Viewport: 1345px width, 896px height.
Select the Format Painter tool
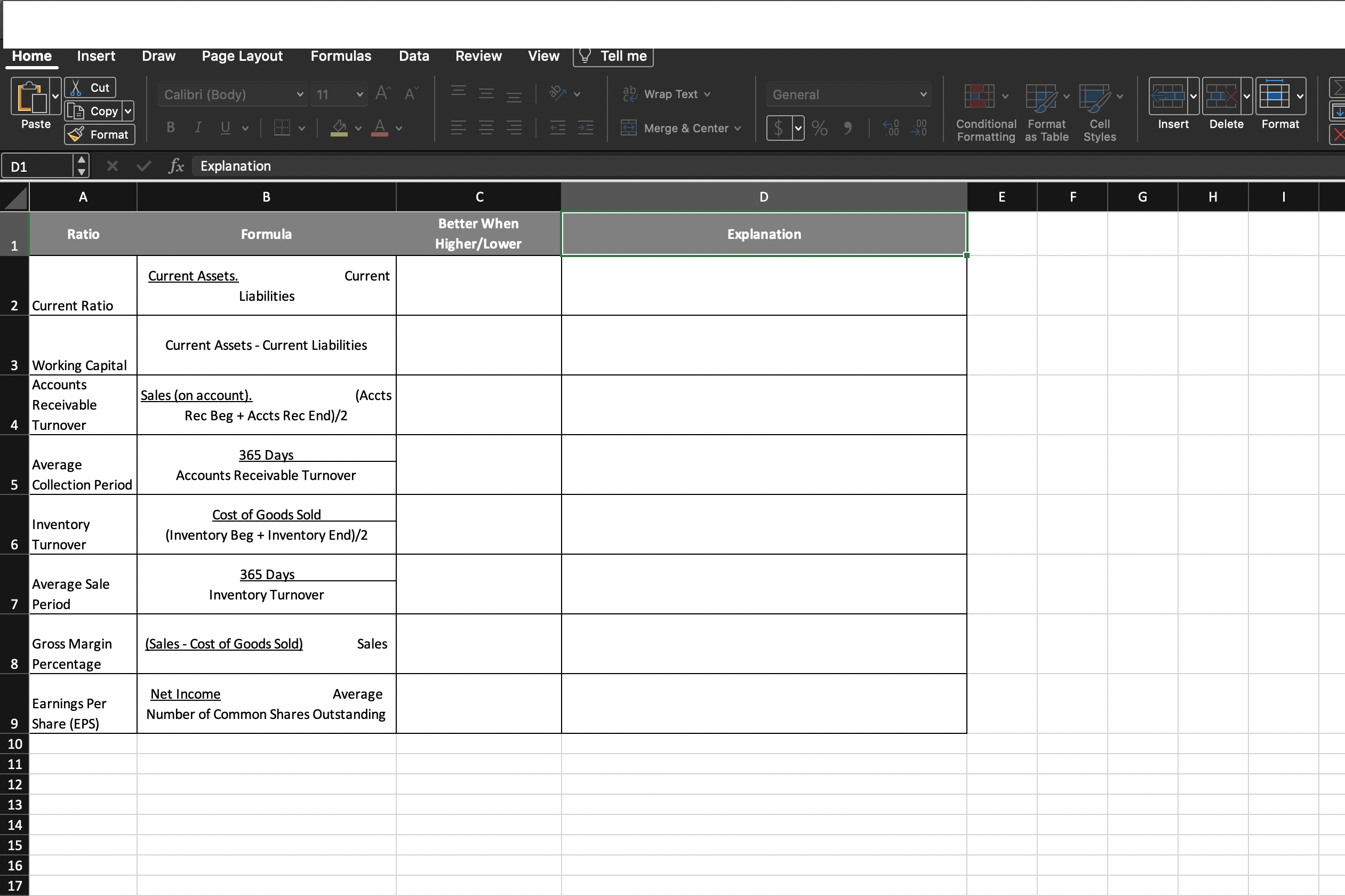[99, 134]
